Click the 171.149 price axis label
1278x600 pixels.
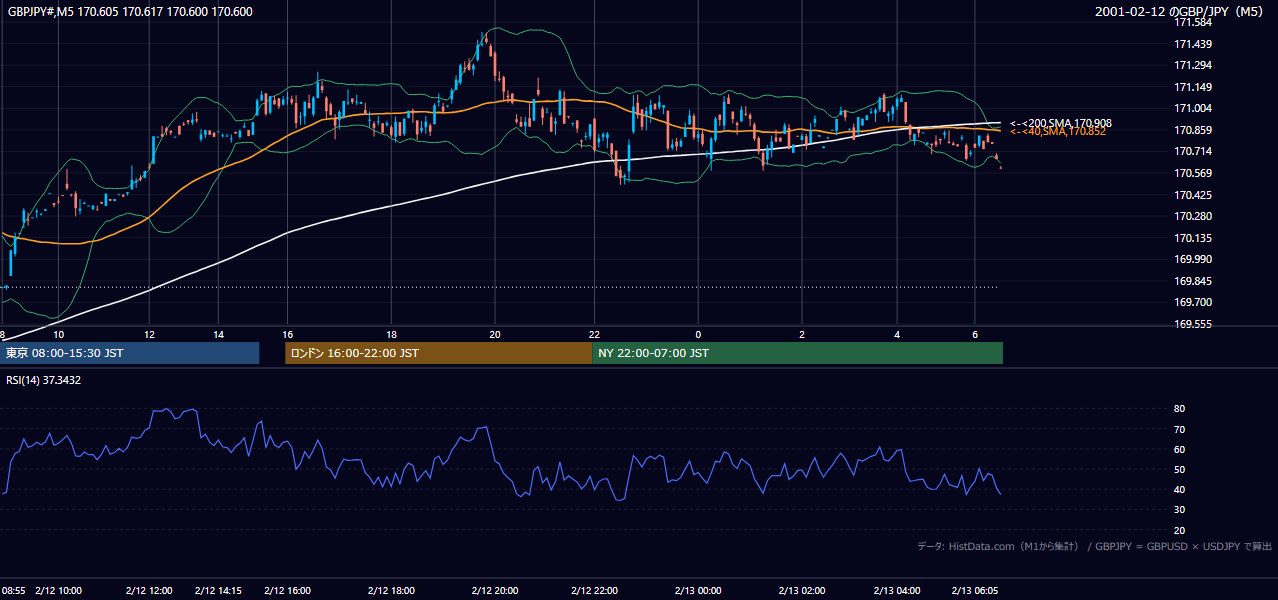pyautogui.click(x=1192, y=87)
